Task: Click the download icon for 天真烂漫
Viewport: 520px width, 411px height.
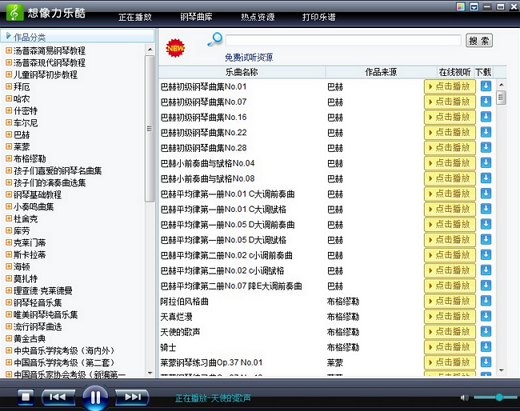Action: [x=486, y=316]
